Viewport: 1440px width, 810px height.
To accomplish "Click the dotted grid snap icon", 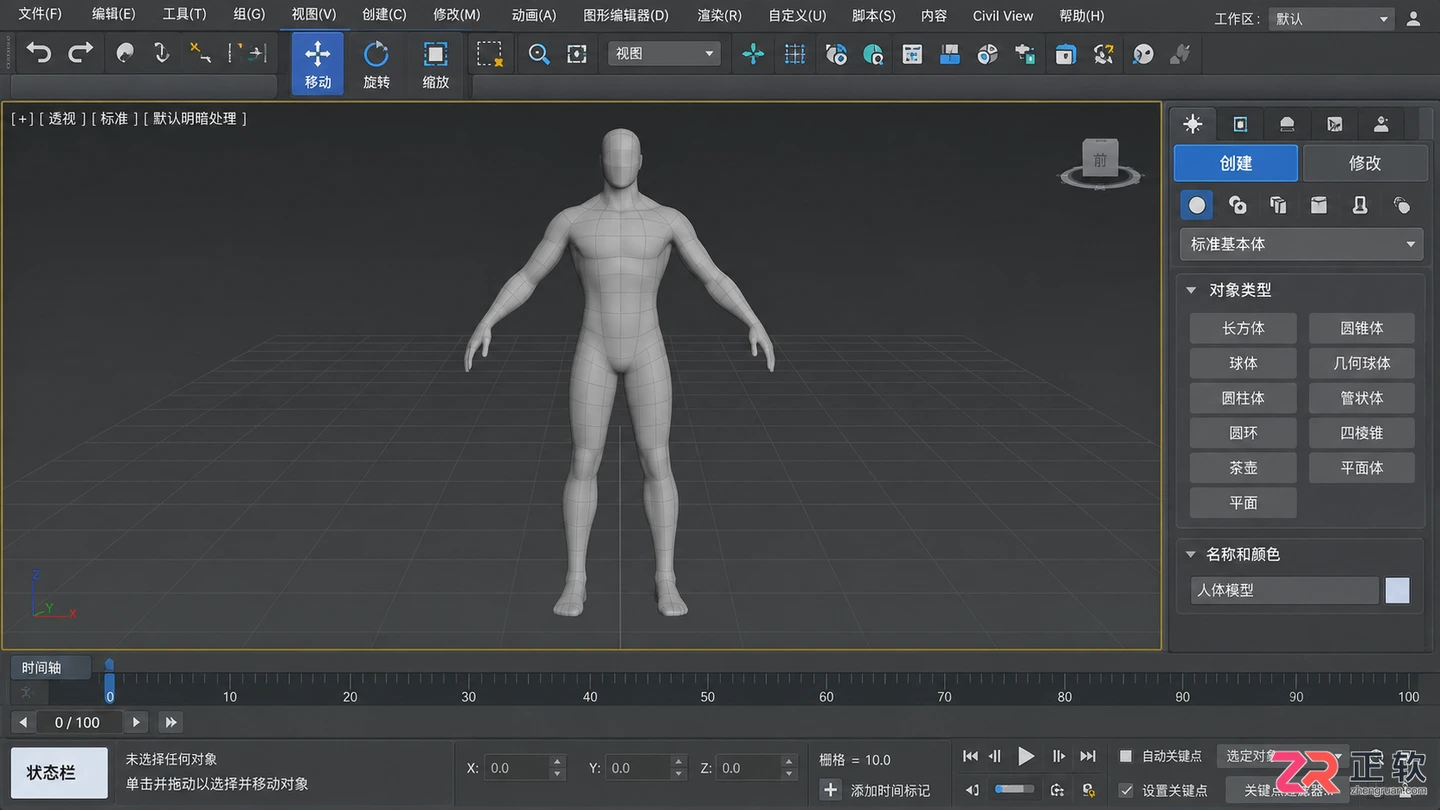I will click(795, 54).
